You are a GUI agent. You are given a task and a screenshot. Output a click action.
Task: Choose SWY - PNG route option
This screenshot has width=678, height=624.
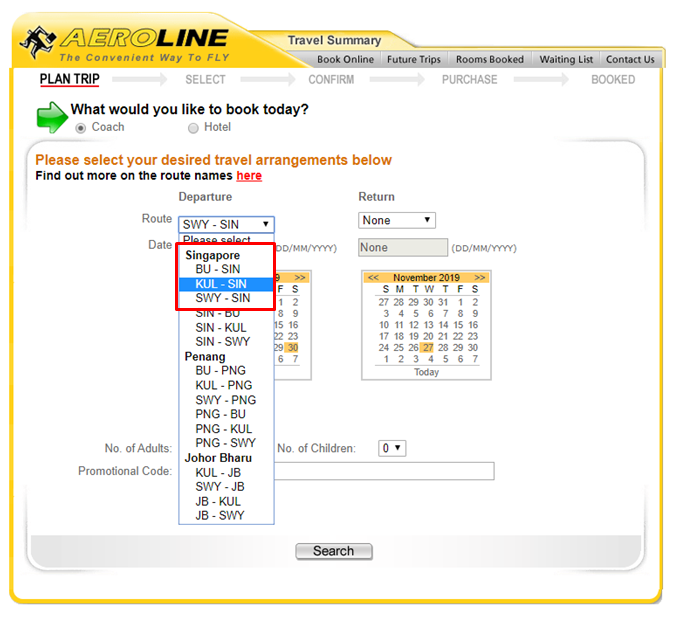point(226,400)
